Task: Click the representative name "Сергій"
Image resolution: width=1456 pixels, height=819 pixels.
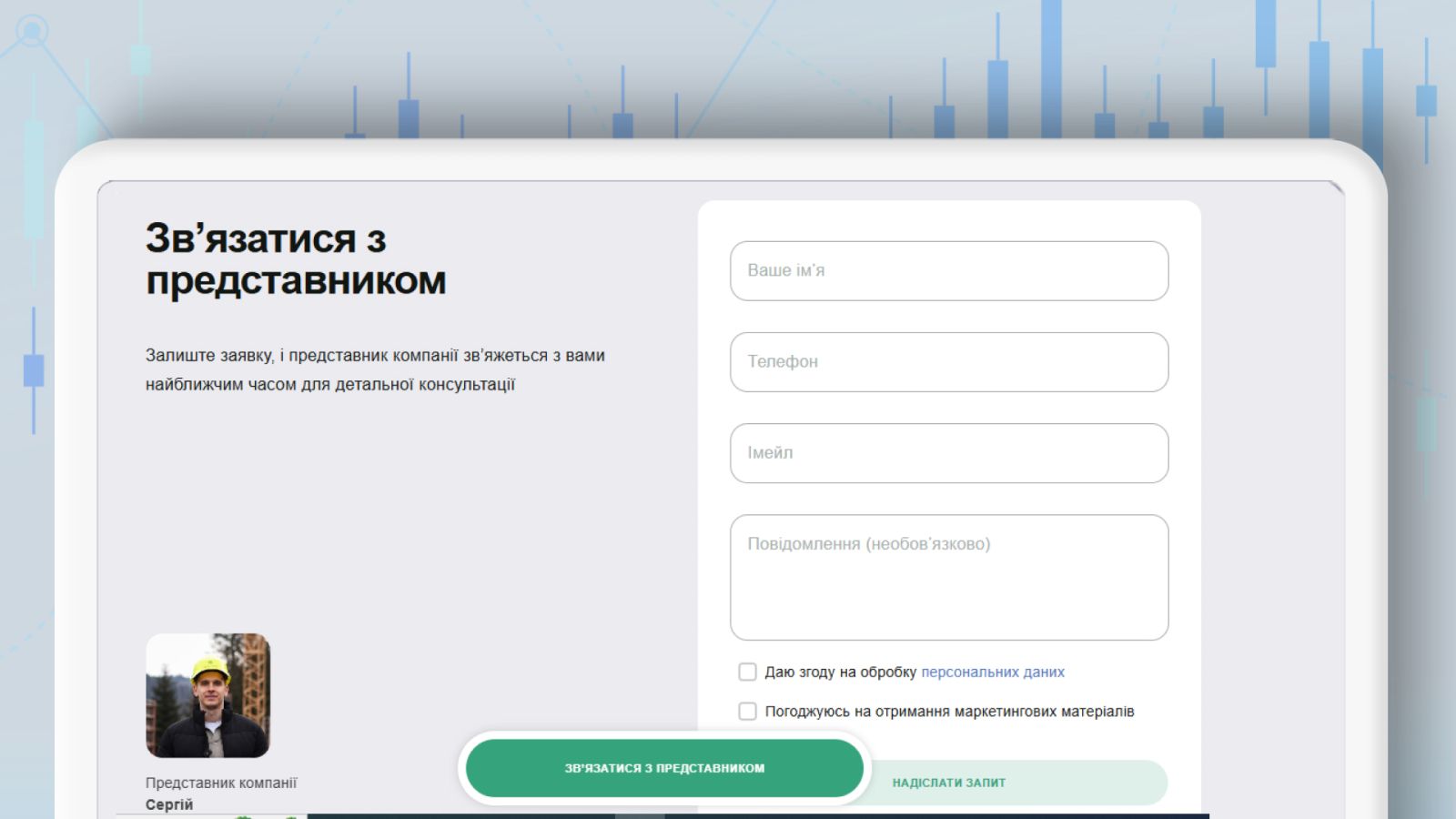Action: click(169, 804)
